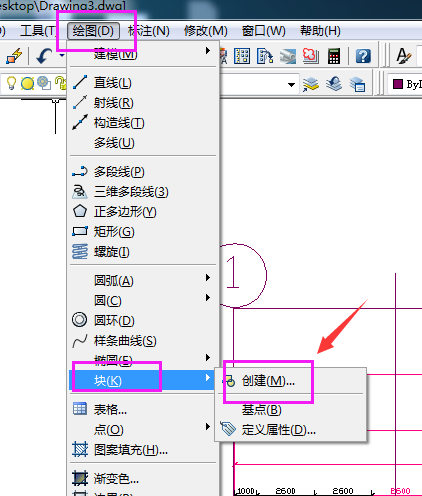Click highlighted 块(K) menu item
The image size is (422, 496).
point(143,380)
